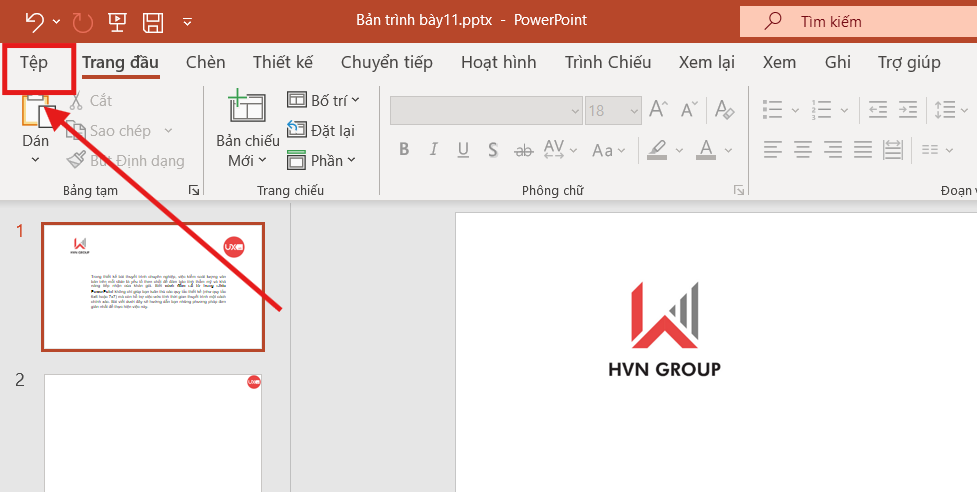Click the Undo icon in title bar

coord(34,22)
